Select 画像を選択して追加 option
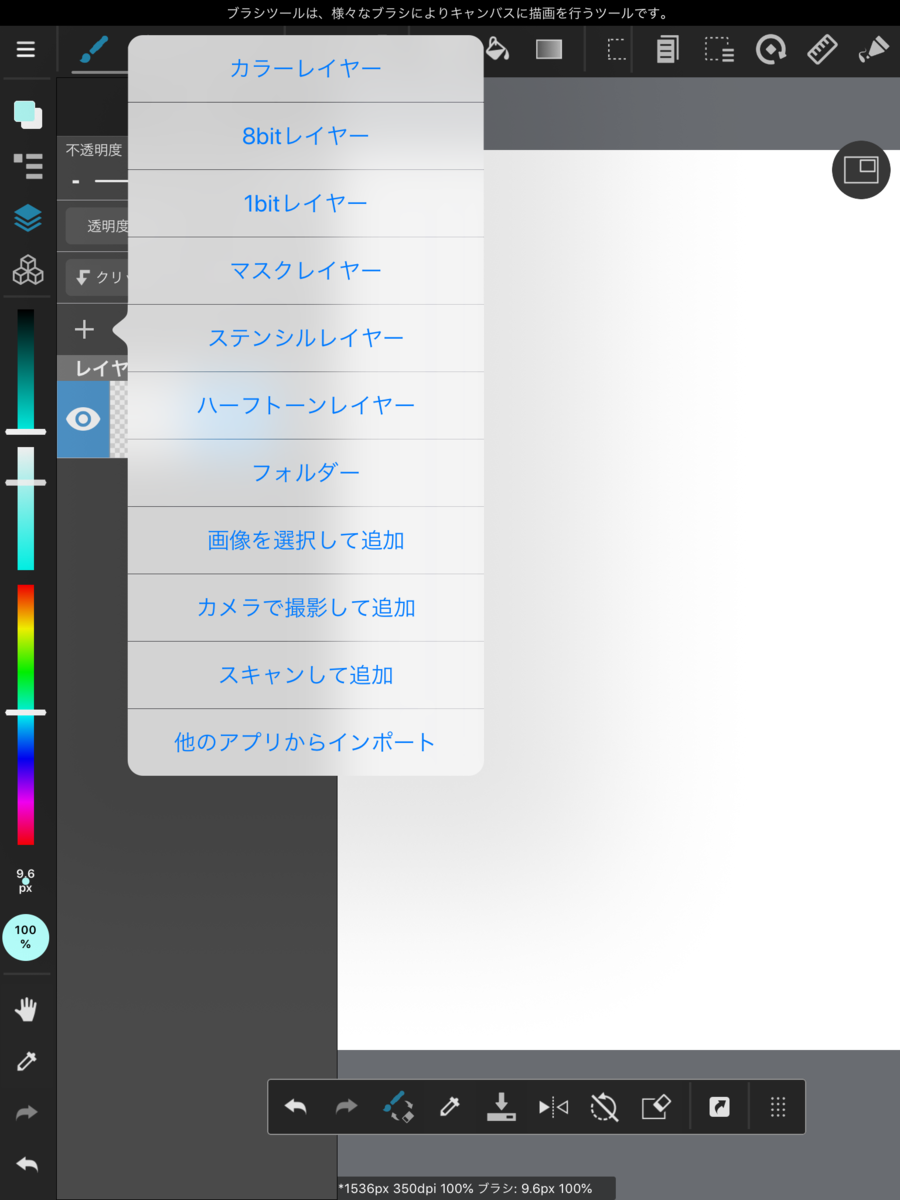Image resolution: width=900 pixels, height=1200 pixels. (x=306, y=541)
